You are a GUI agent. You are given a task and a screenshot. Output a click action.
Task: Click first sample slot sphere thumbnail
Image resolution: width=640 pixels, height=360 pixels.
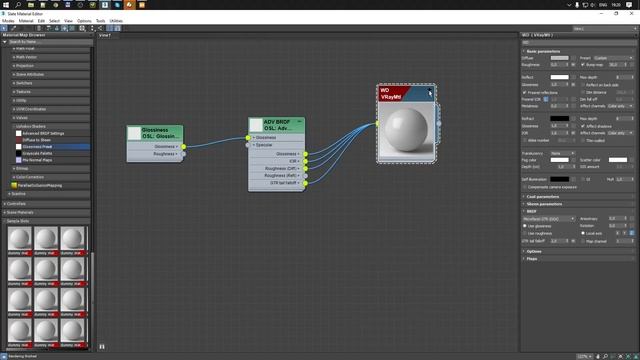(x=20, y=238)
